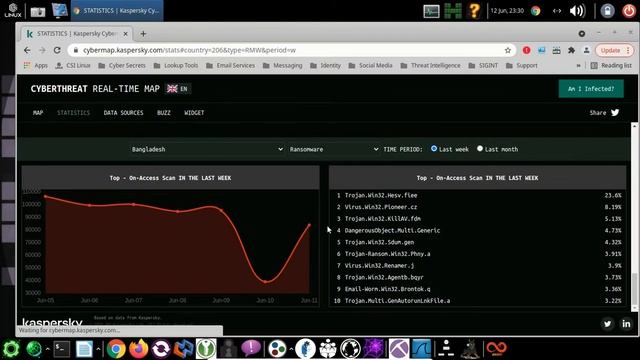Screen dimensions: 640x360
Task: Launch Firefox from the bottom dock
Action: (x=138, y=349)
